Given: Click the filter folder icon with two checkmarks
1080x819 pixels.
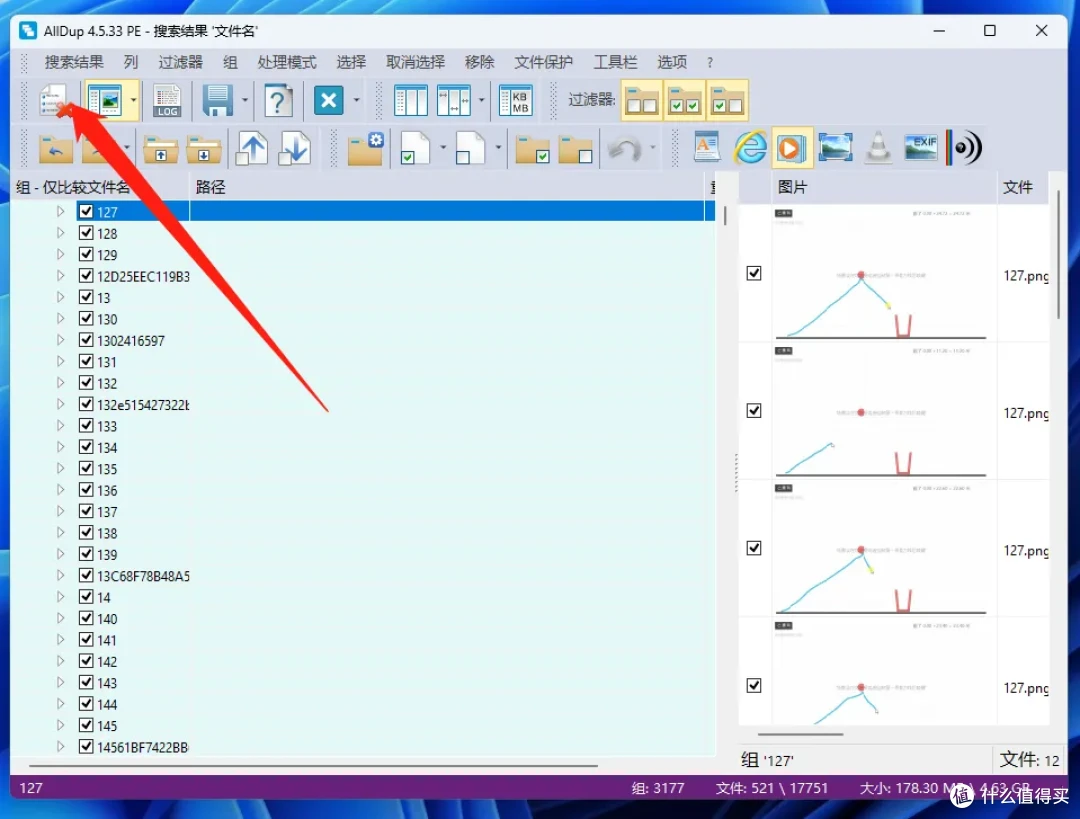Looking at the screenshot, I should pyautogui.click(x=684, y=101).
